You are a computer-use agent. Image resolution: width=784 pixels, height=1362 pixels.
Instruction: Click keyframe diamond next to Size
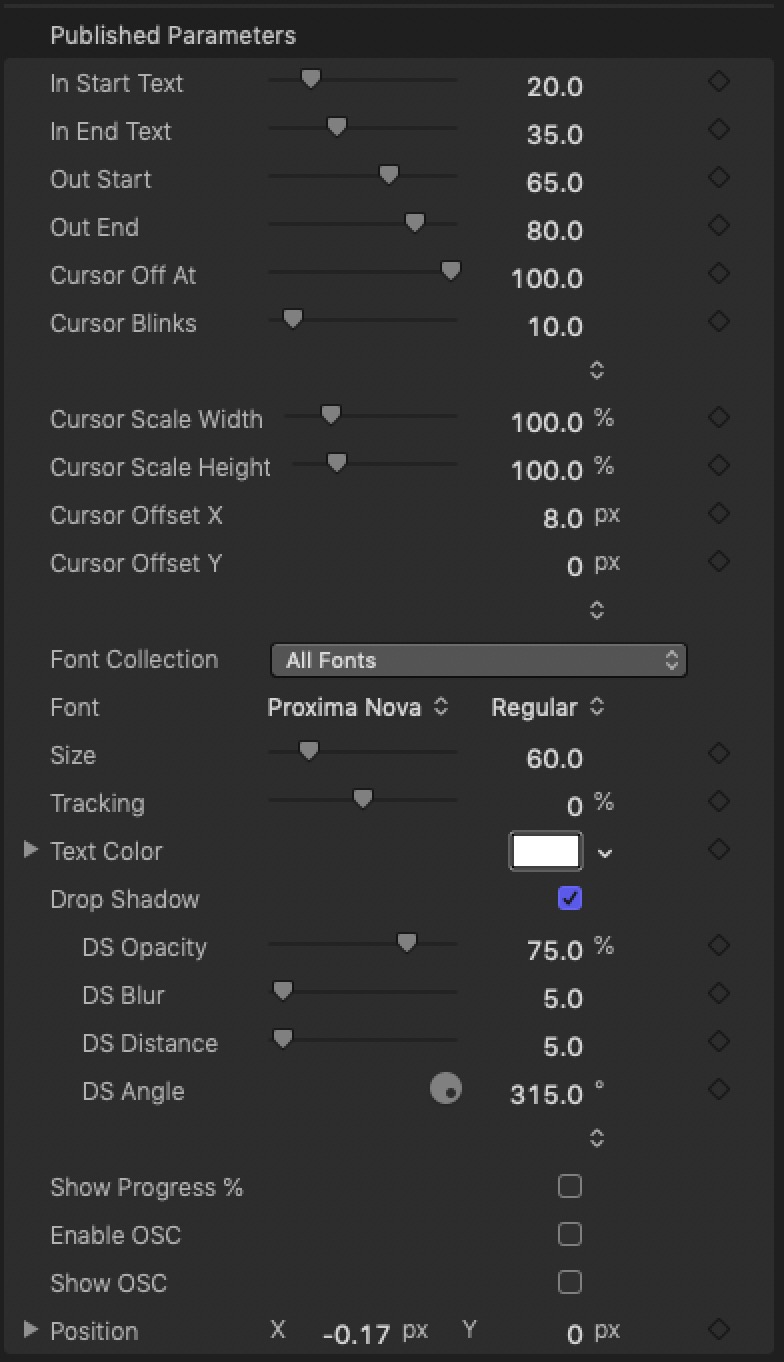tap(718, 754)
